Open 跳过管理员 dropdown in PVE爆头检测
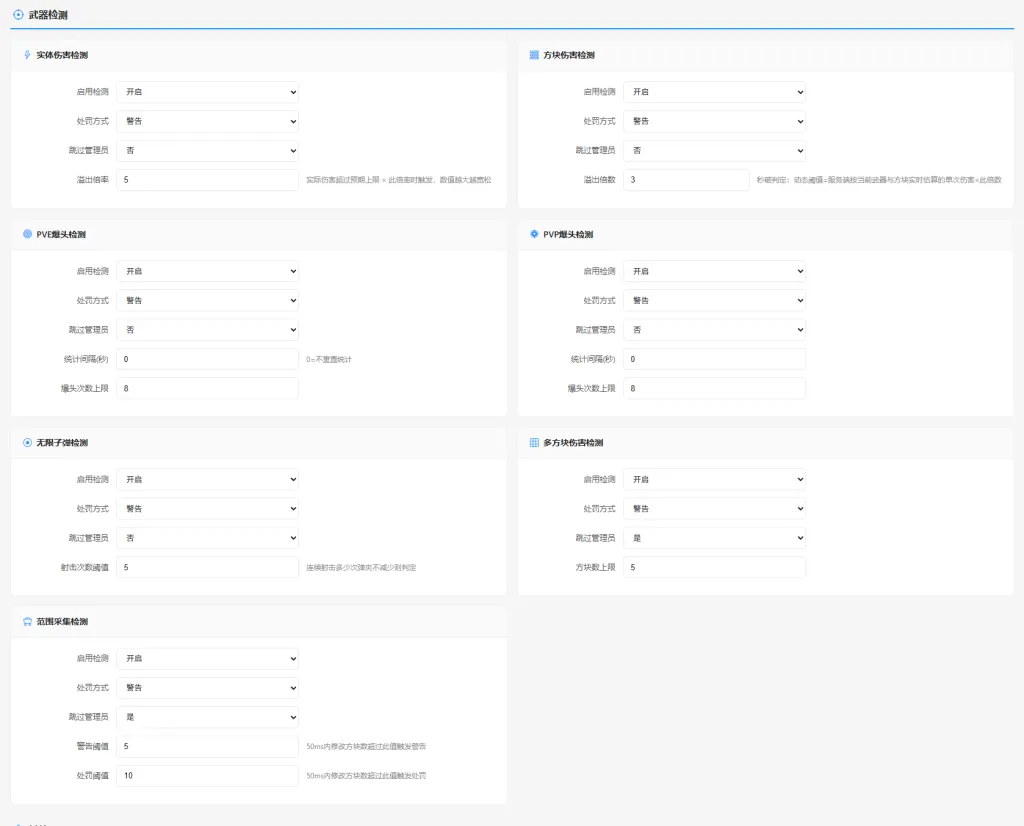1024x826 pixels. coord(207,330)
